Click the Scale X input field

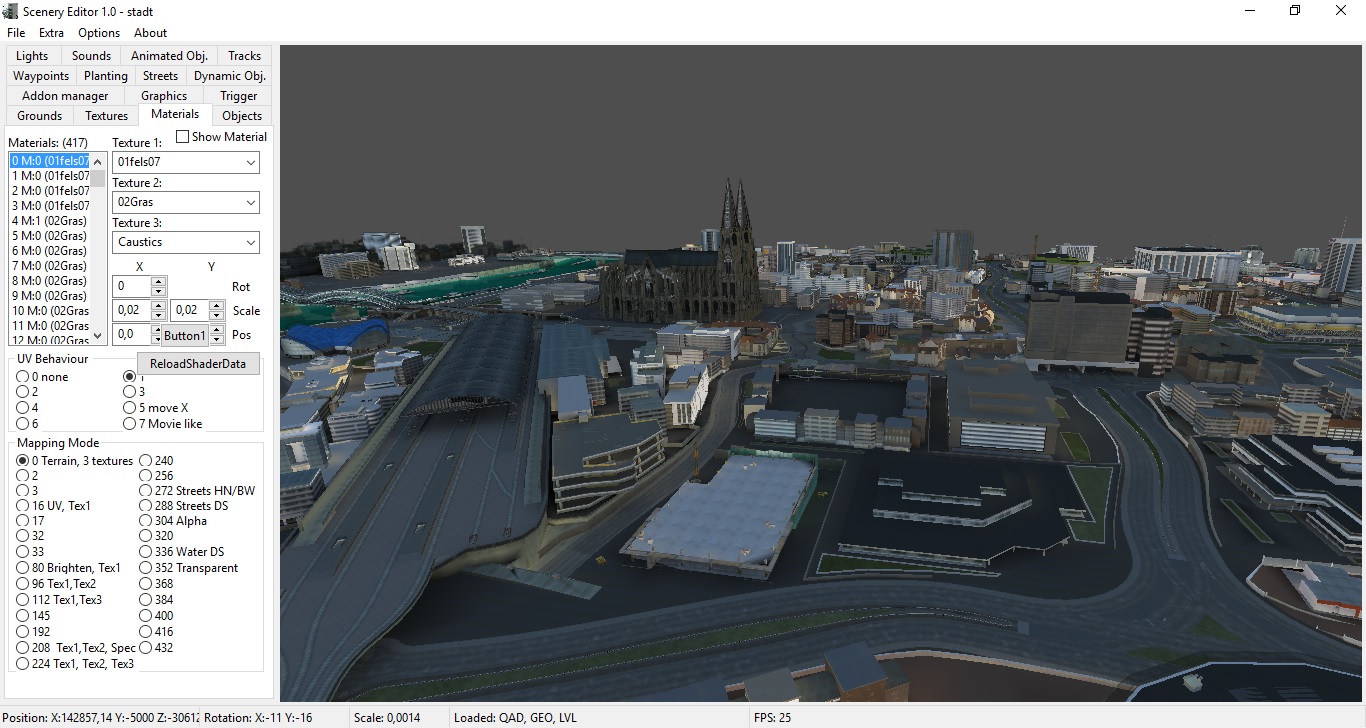tap(132, 310)
